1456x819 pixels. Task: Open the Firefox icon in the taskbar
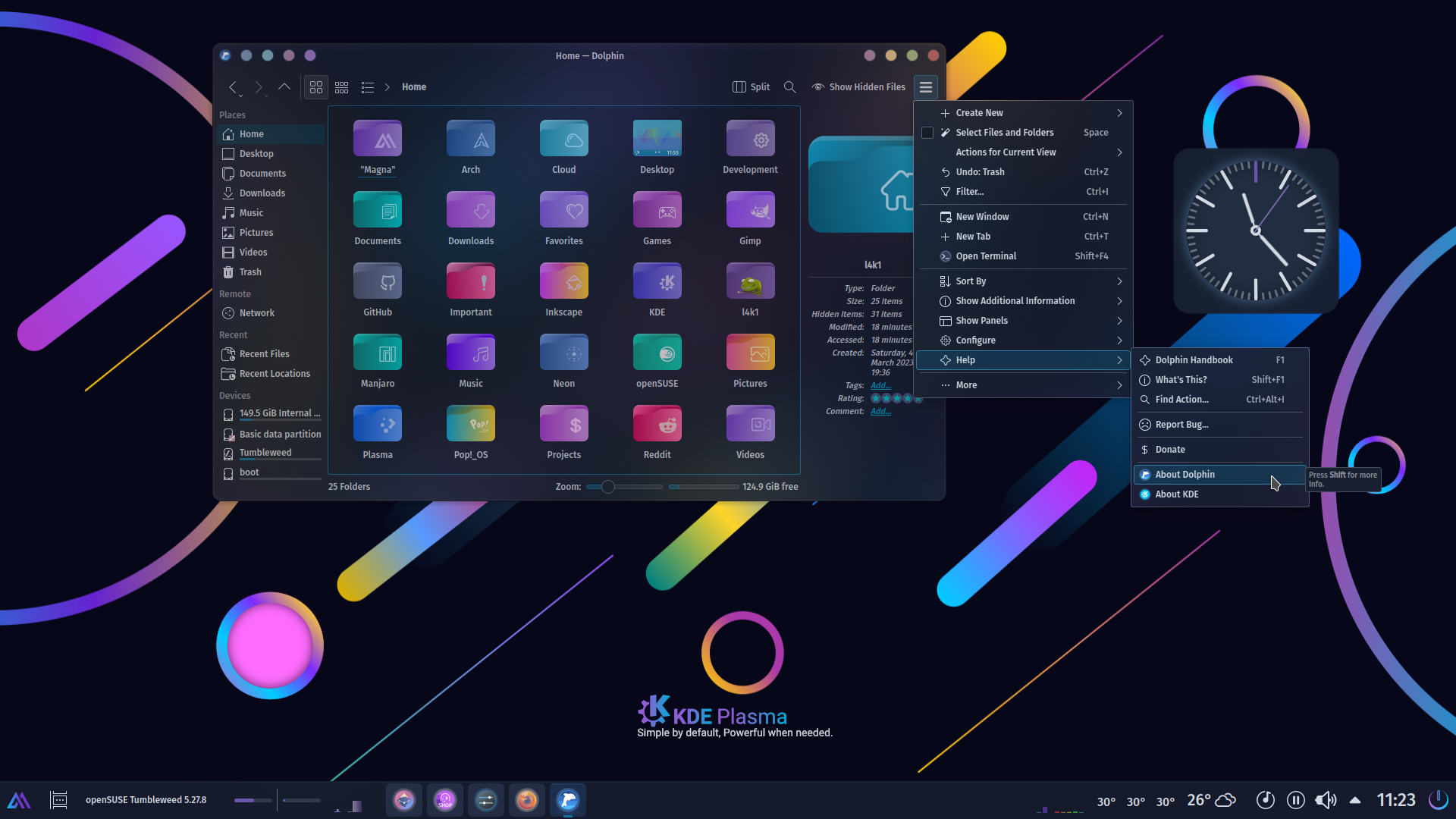[527, 800]
